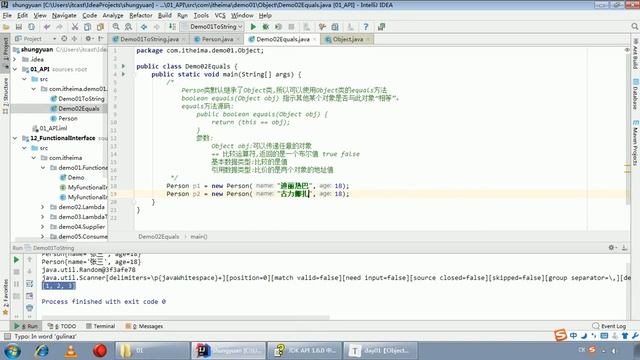
Task: Open the Database side panel
Action: tap(635, 94)
